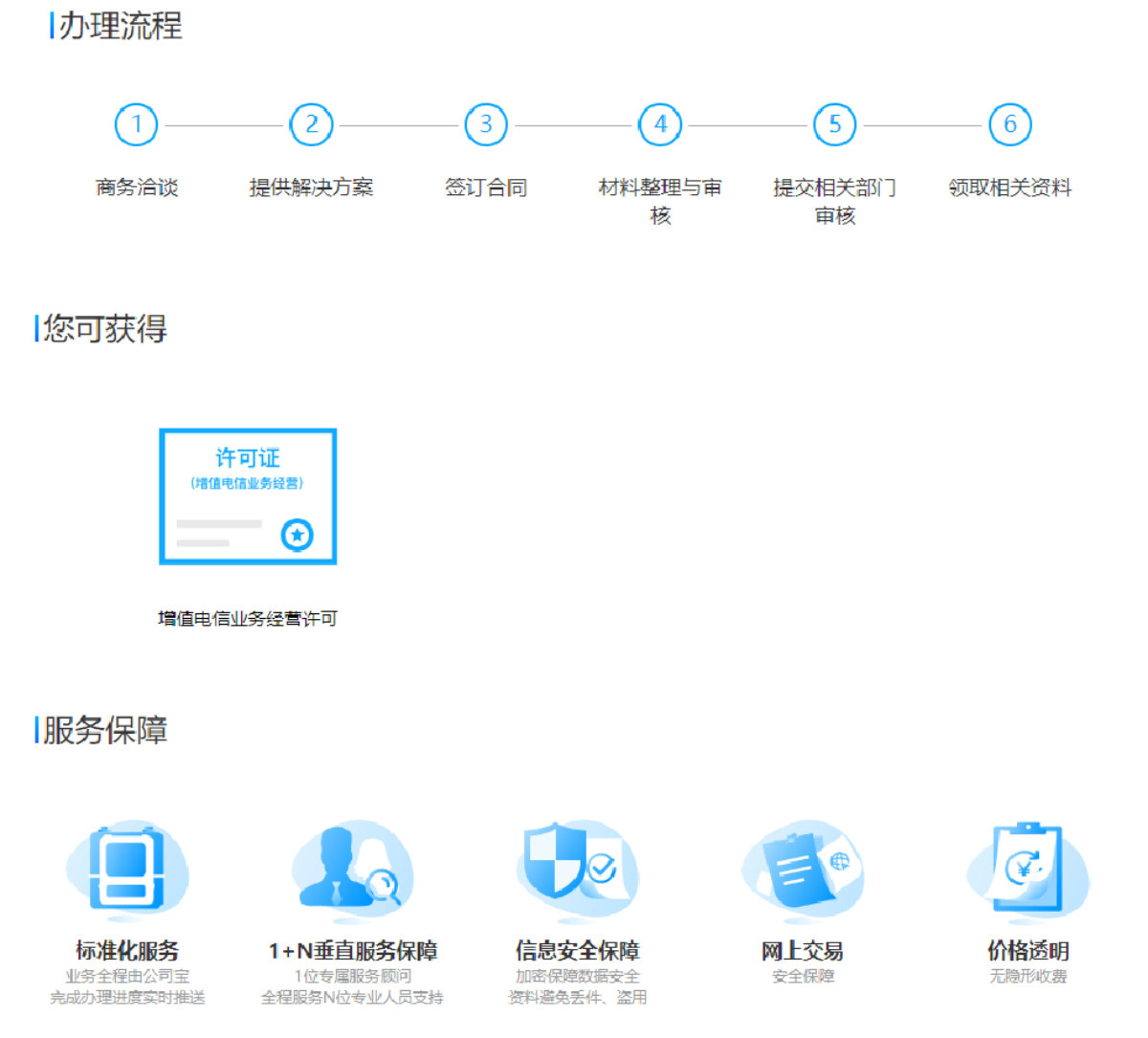
Task: Click the 价格透明 clipboard icon
Action: 1027,869
